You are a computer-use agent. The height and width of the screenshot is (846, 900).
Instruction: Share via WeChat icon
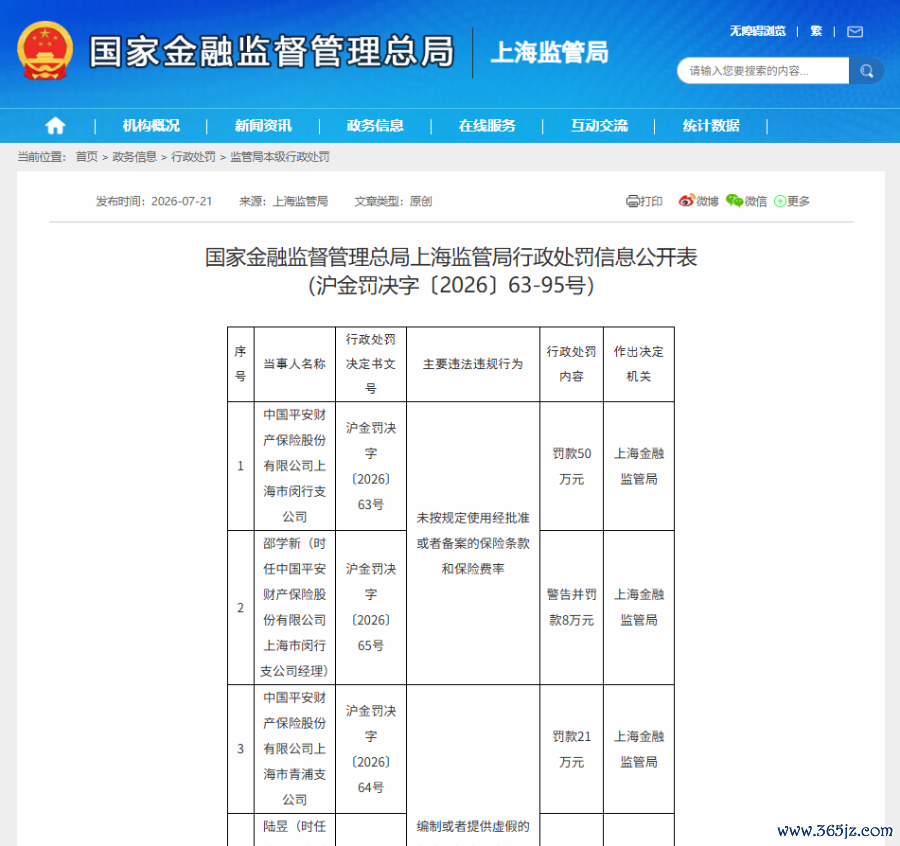(x=746, y=201)
